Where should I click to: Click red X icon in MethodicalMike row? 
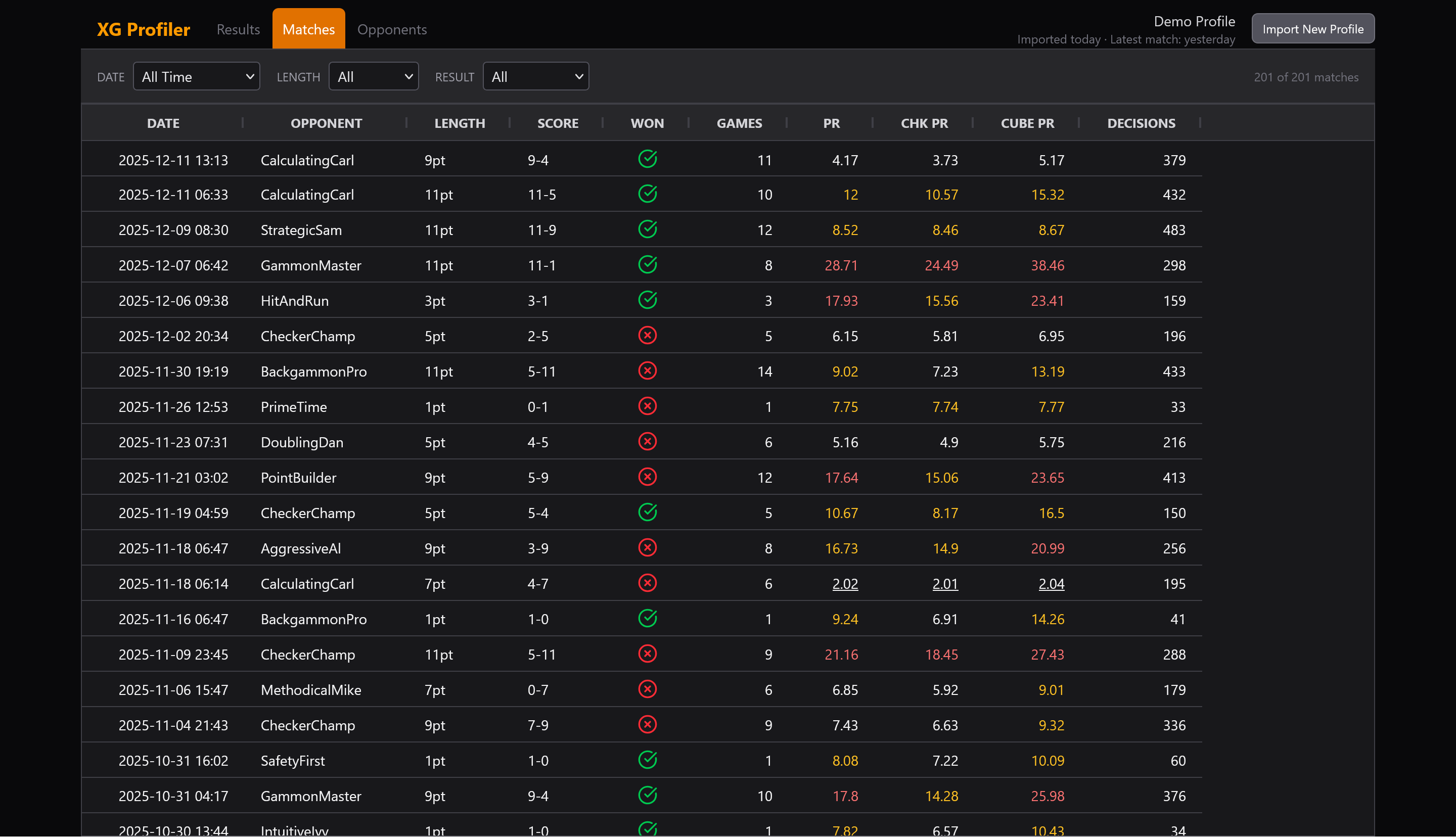(647, 689)
